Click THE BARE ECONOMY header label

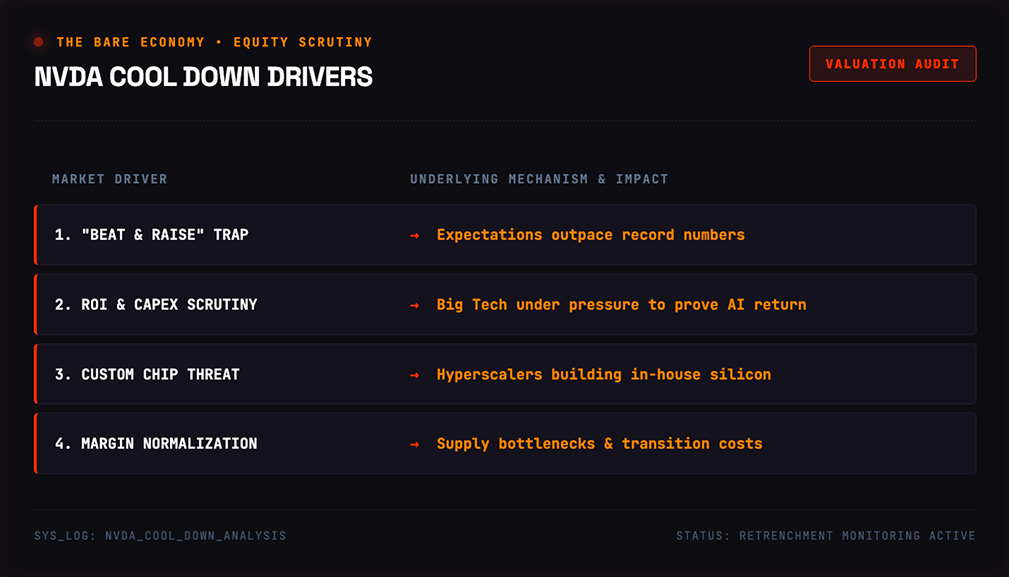coord(131,42)
